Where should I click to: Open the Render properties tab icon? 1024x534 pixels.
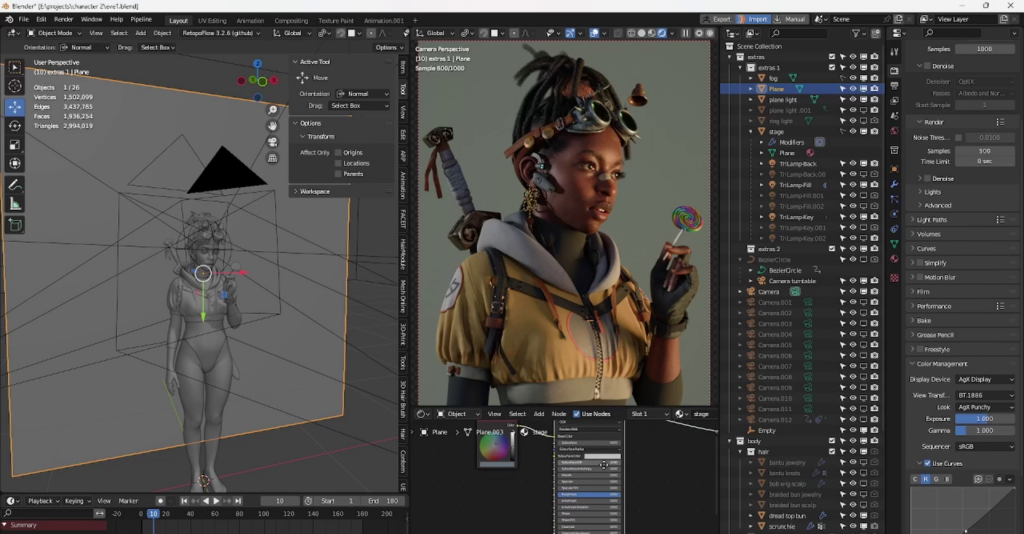click(895, 71)
